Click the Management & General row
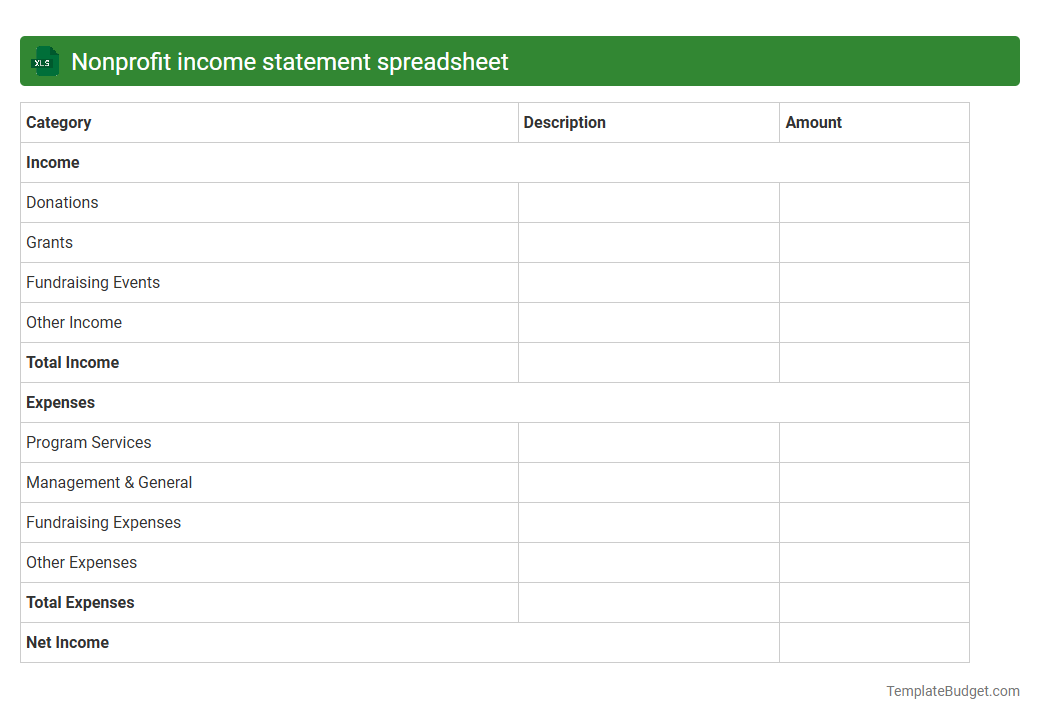Viewport: 1040px width, 720px height. pos(109,482)
